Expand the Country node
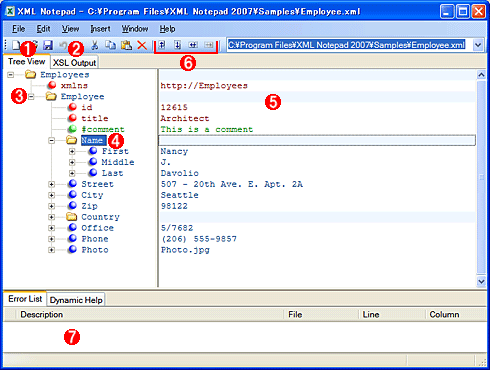 (x=51, y=217)
